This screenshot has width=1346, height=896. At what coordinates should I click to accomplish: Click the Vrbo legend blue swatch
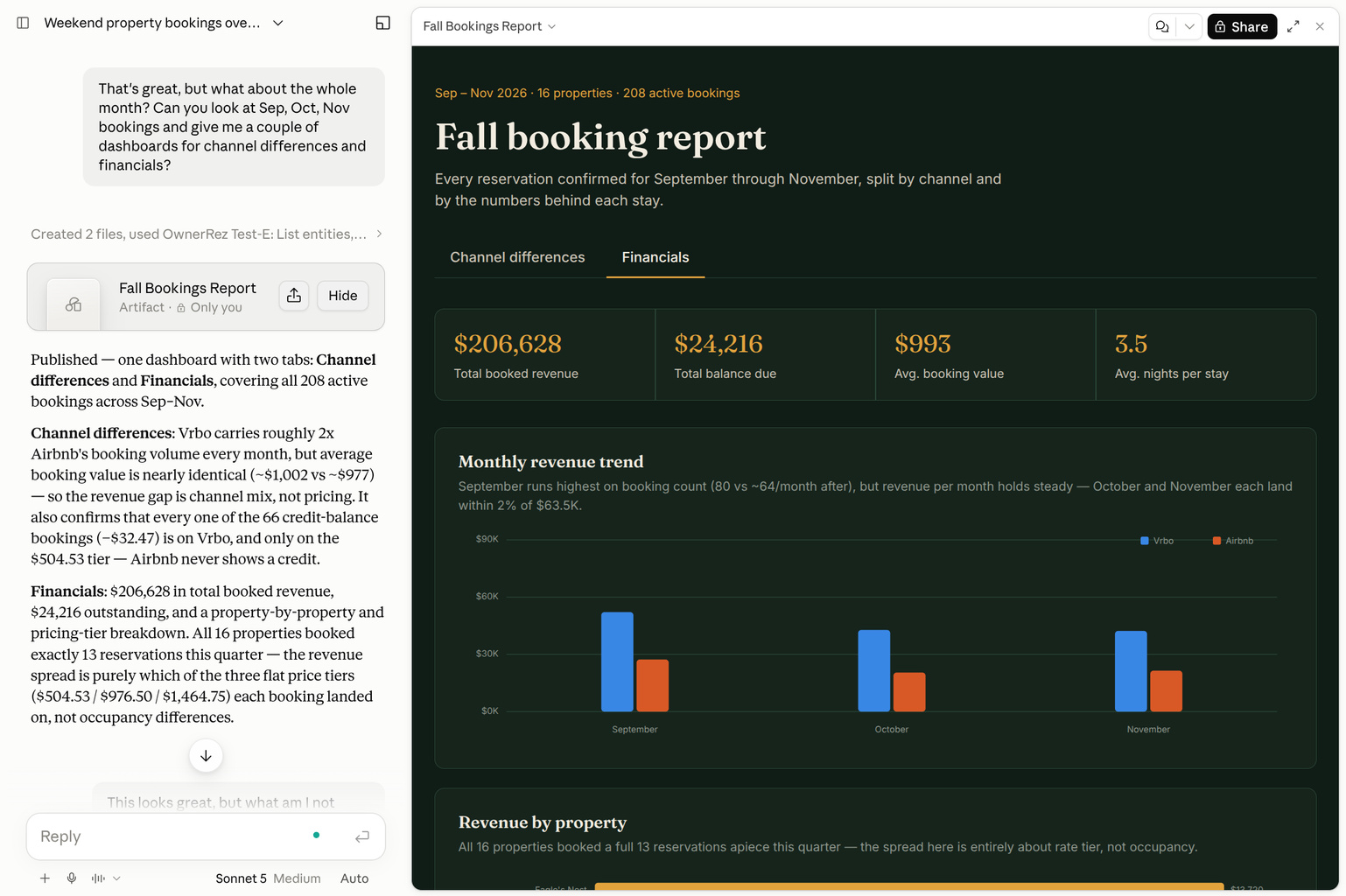(1145, 541)
